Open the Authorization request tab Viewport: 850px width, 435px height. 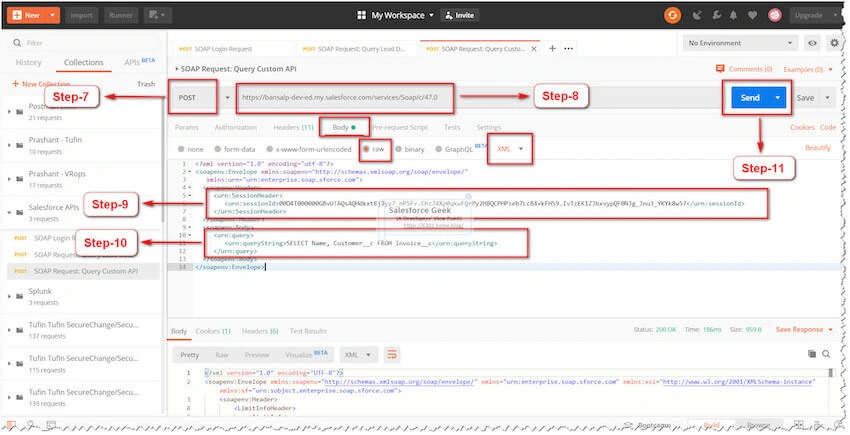pos(235,127)
